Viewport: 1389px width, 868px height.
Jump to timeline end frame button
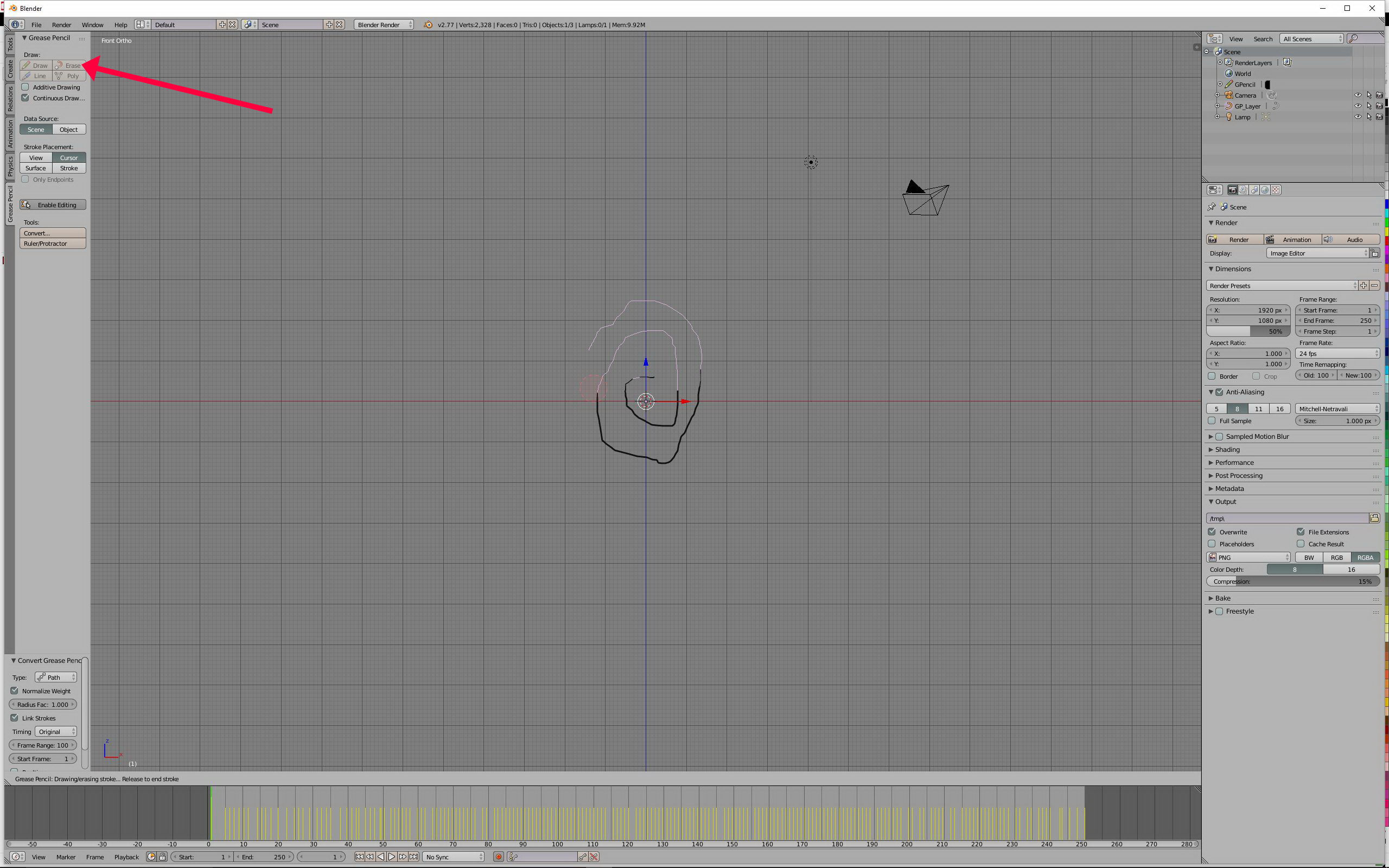(414, 857)
